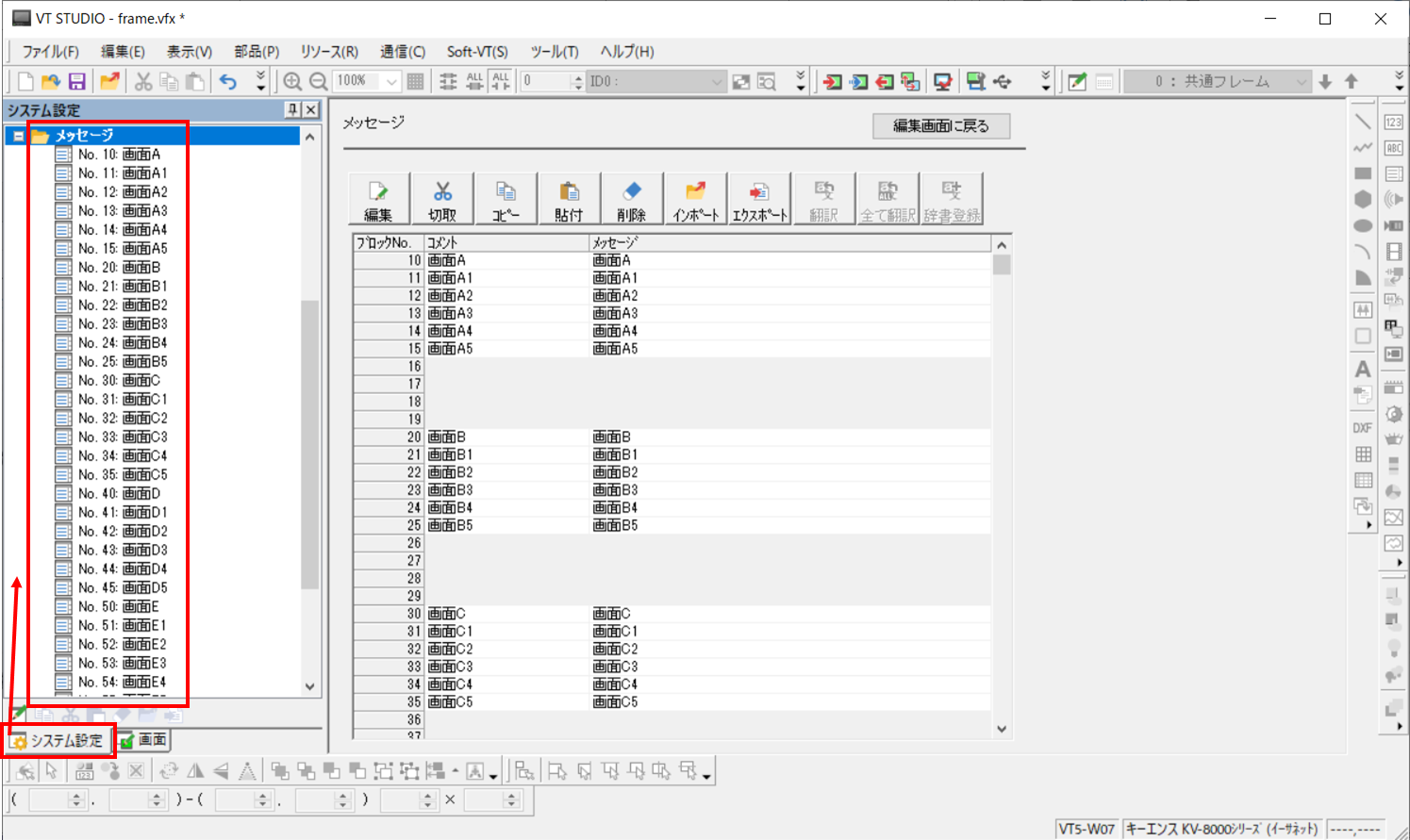
Task: Click the 切取 (Cut) scissors icon
Action: (442, 199)
